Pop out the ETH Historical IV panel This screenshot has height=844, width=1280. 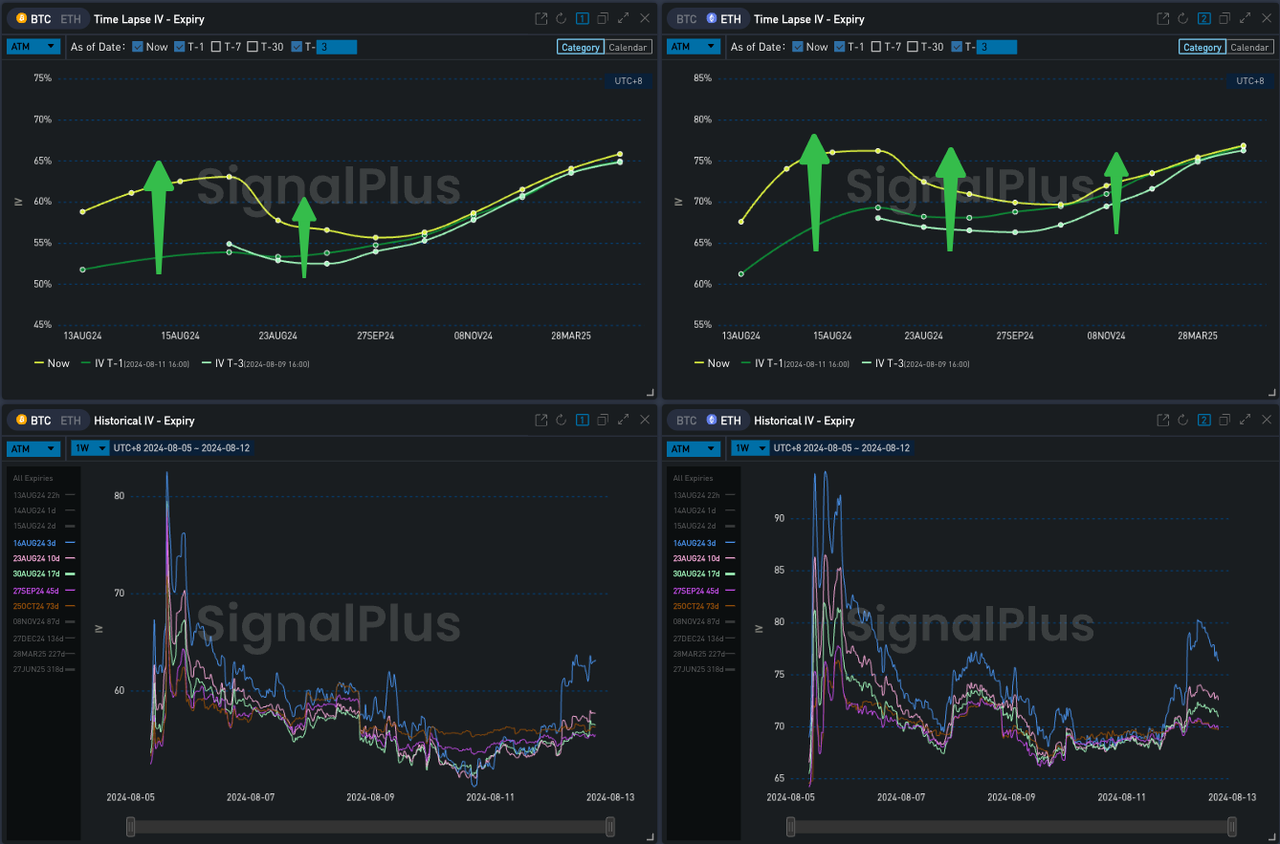(x=1163, y=420)
